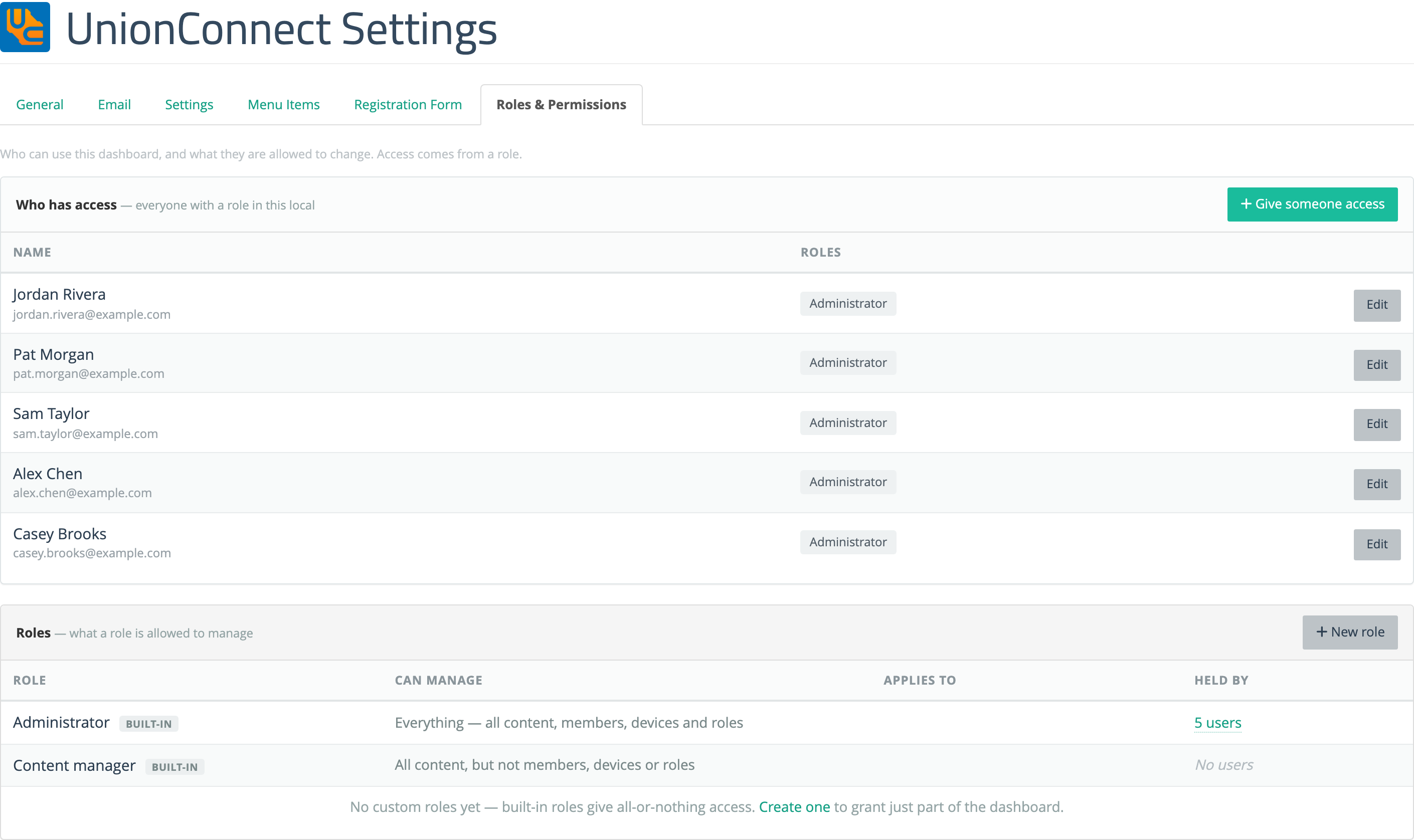Click the email pat.morgan@example.com

point(89,374)
